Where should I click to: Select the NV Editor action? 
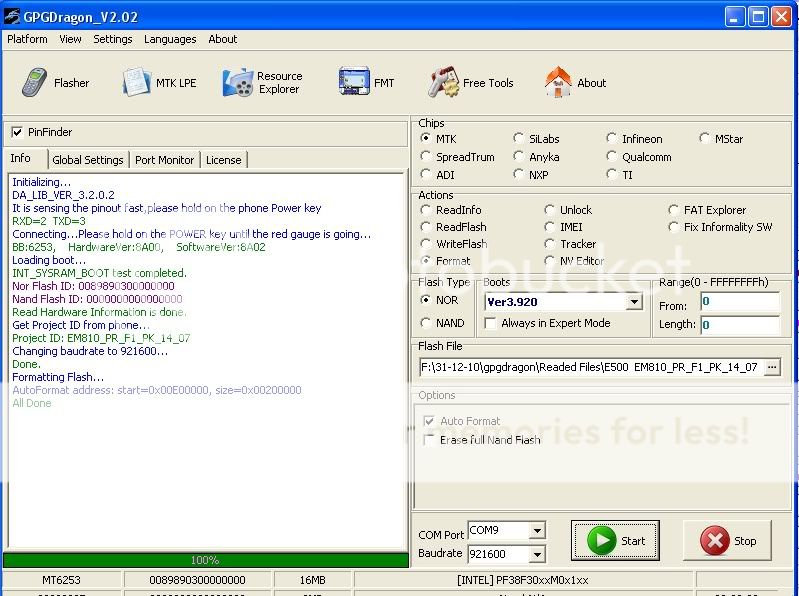tap(549, 260)
